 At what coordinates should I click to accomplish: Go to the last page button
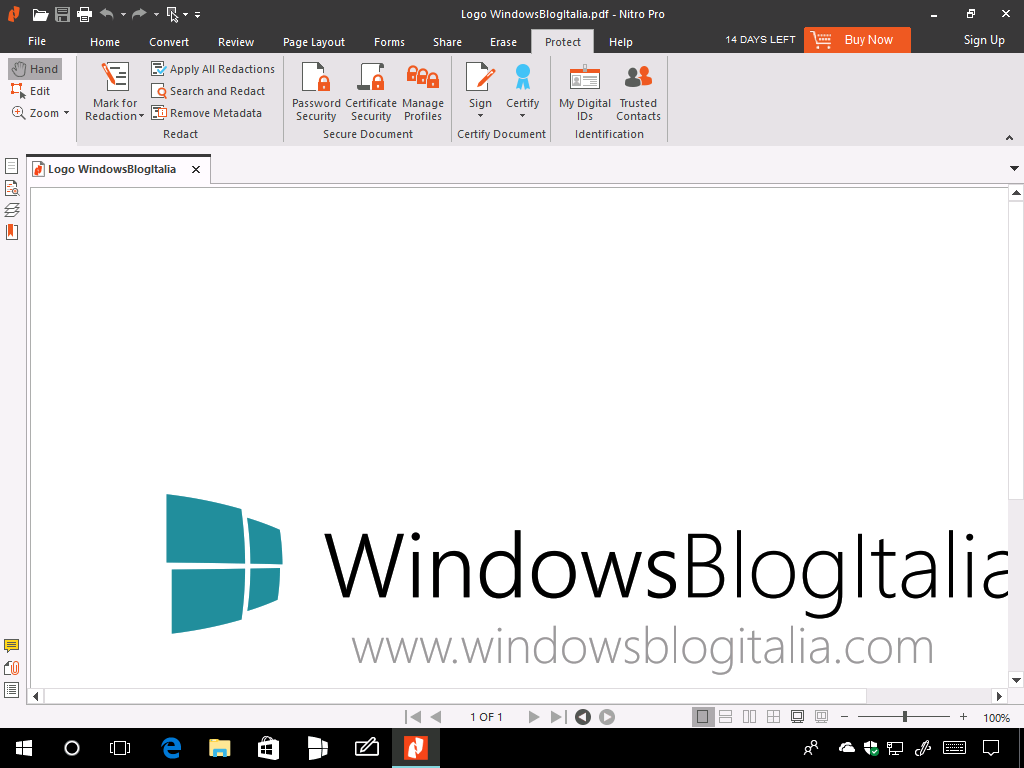coord(558,717)
